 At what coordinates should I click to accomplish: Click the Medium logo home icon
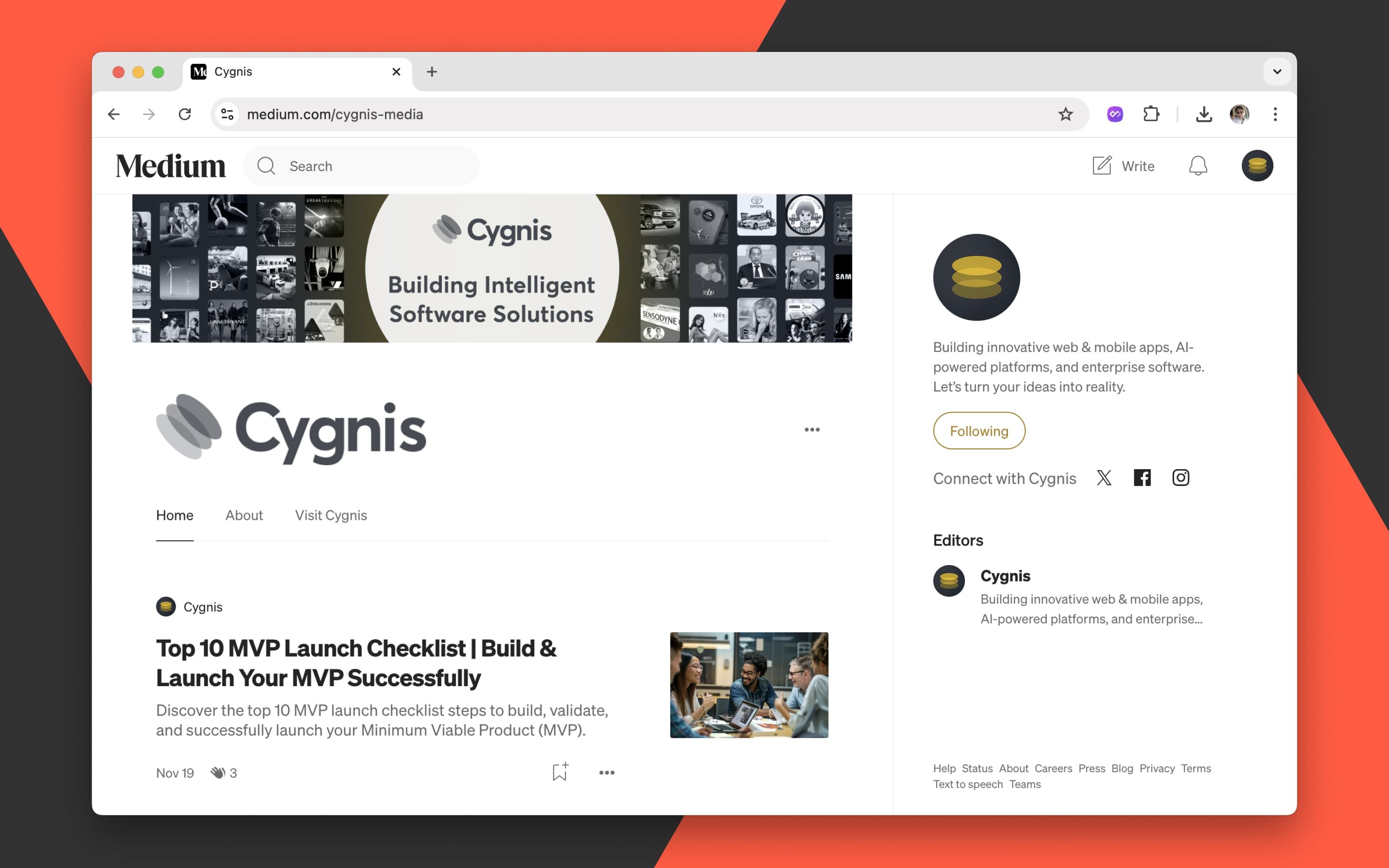click(x=172, y=165)
